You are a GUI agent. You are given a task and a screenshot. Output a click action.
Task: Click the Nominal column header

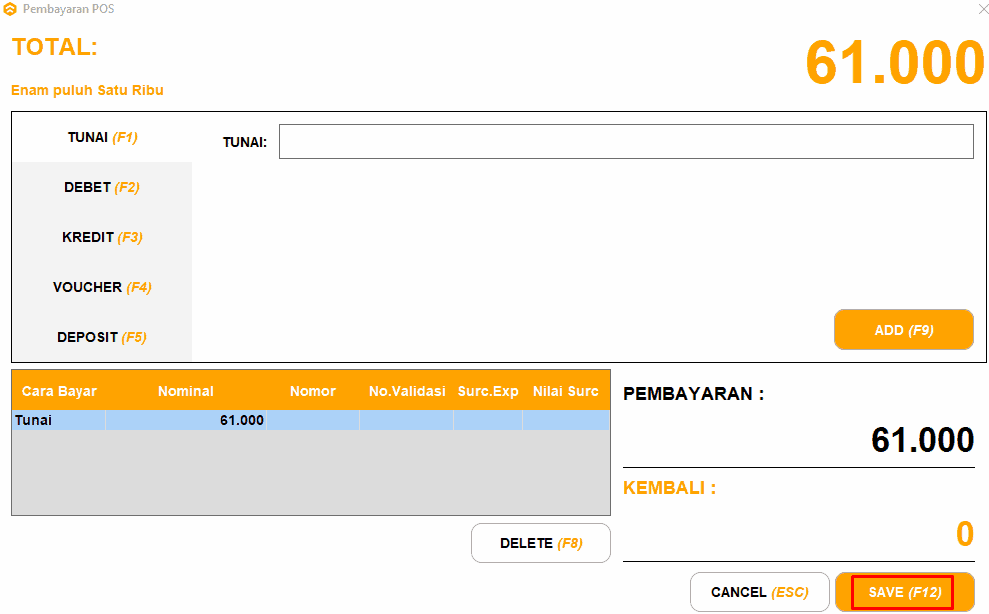point(186,391)
